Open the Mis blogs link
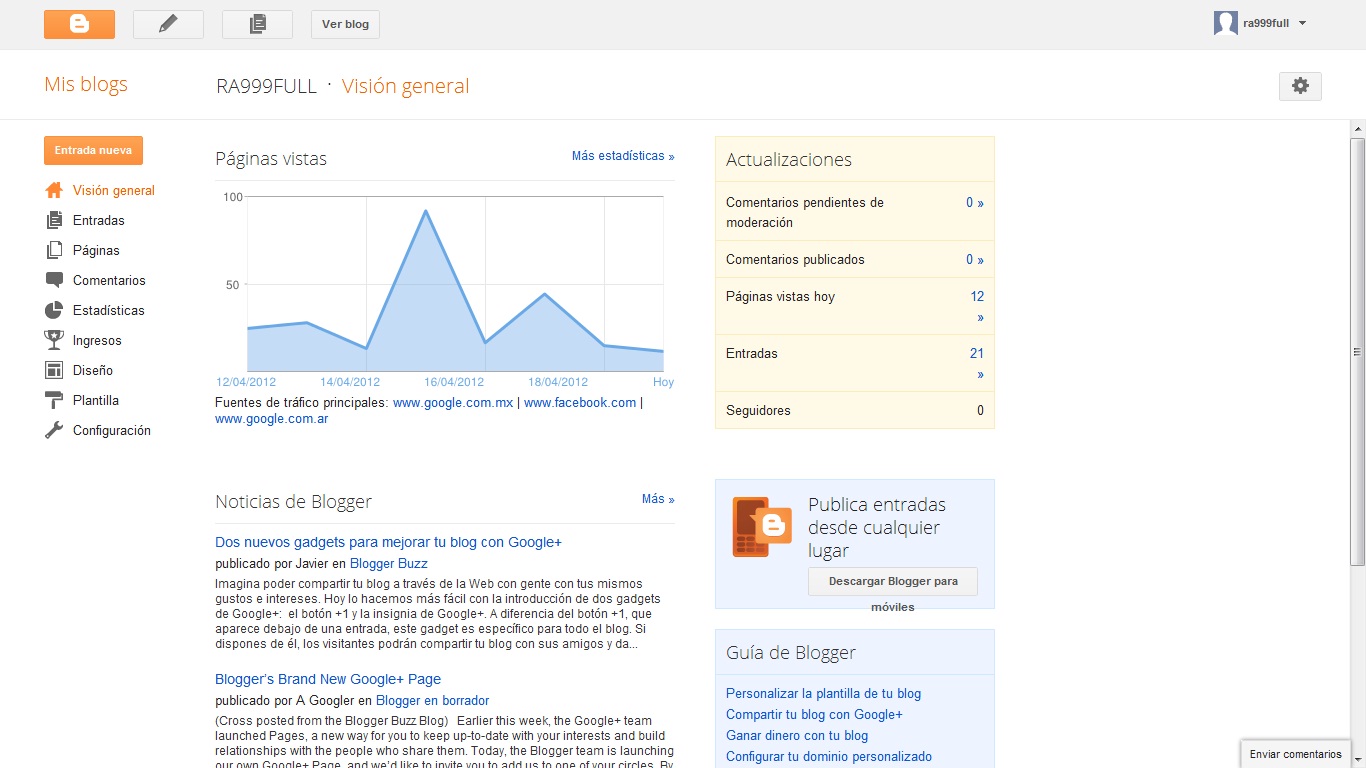This screenshot has height=768, width=1366. [86, 84]
